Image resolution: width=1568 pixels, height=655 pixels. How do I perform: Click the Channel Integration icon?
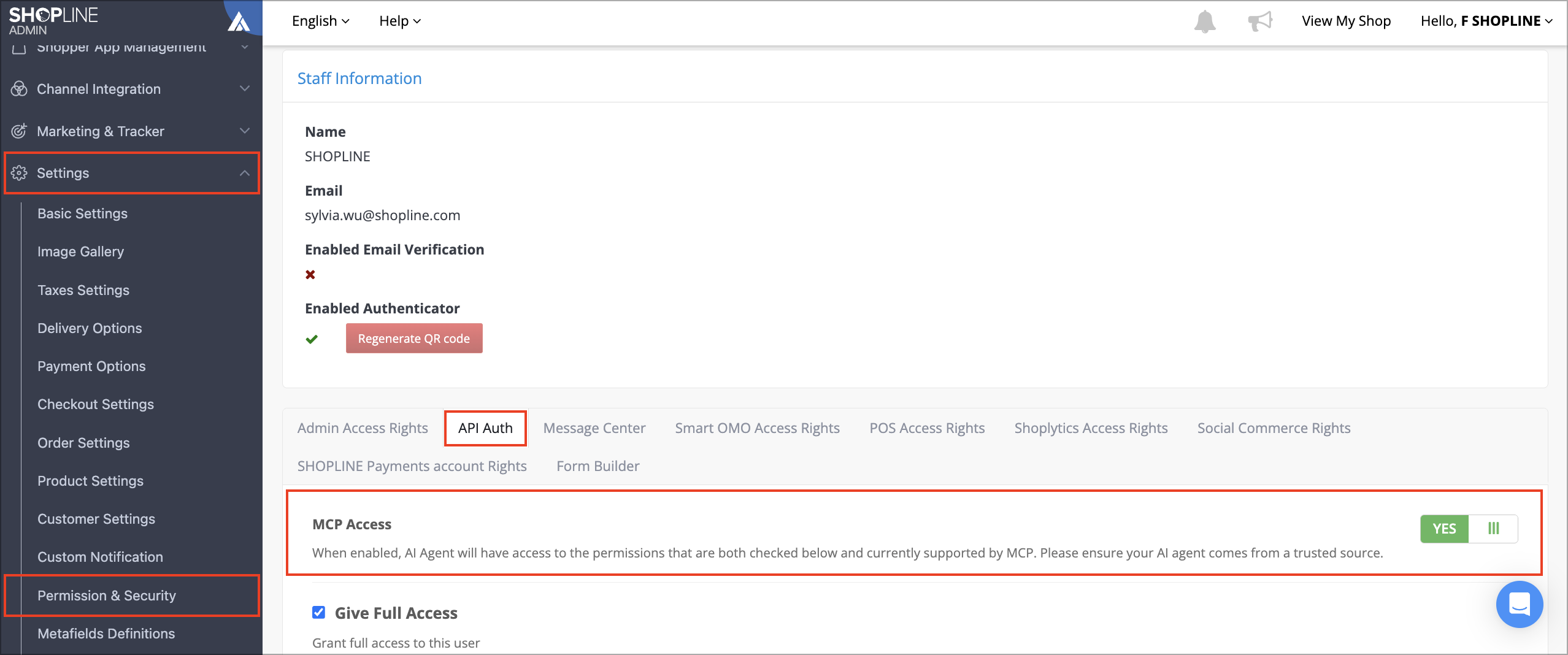pos(19,89)
